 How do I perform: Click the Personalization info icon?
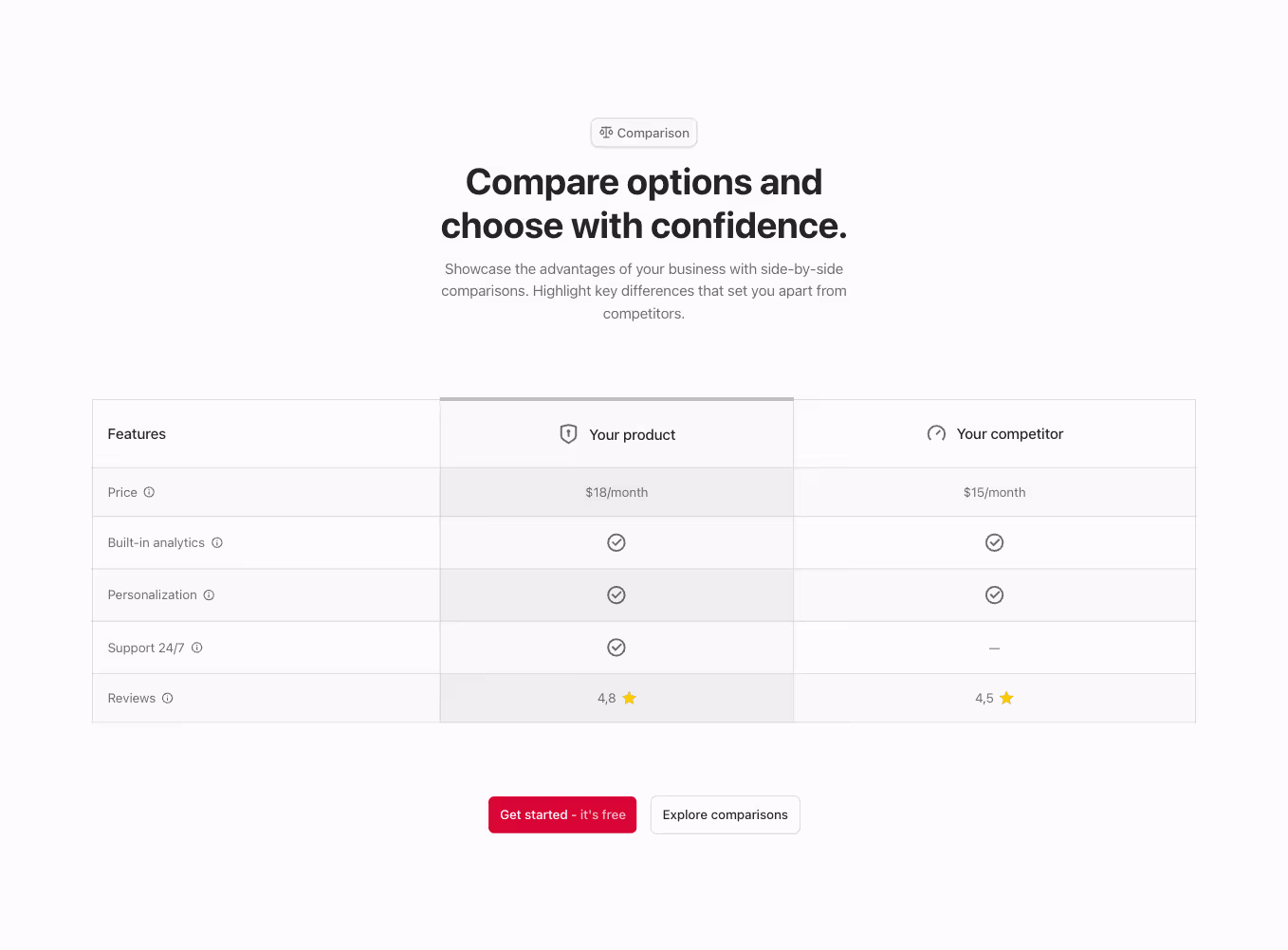pos(208,594)
